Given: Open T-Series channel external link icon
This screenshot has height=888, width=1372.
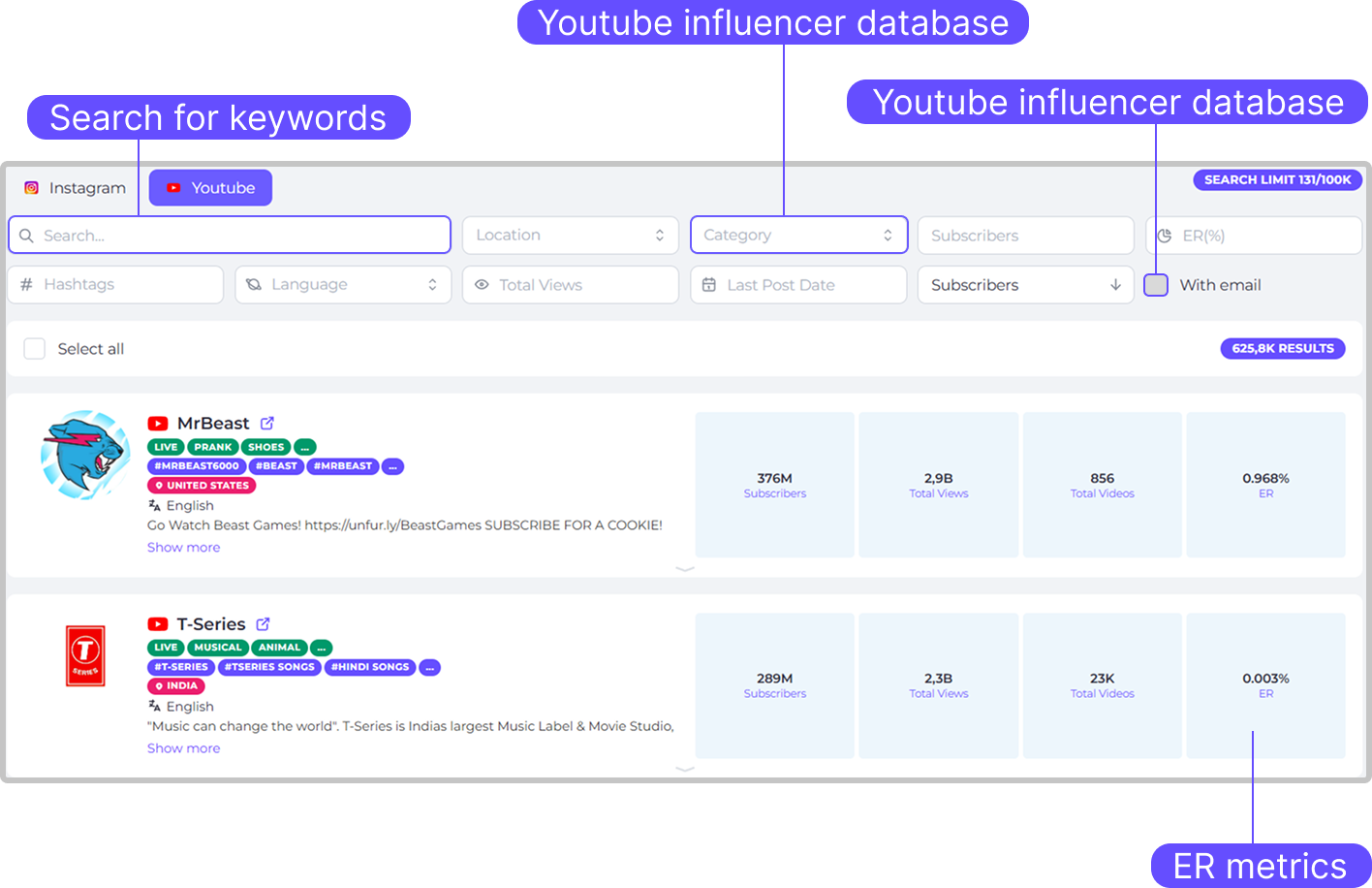Looking at the screenshot, I should point(263,623).
